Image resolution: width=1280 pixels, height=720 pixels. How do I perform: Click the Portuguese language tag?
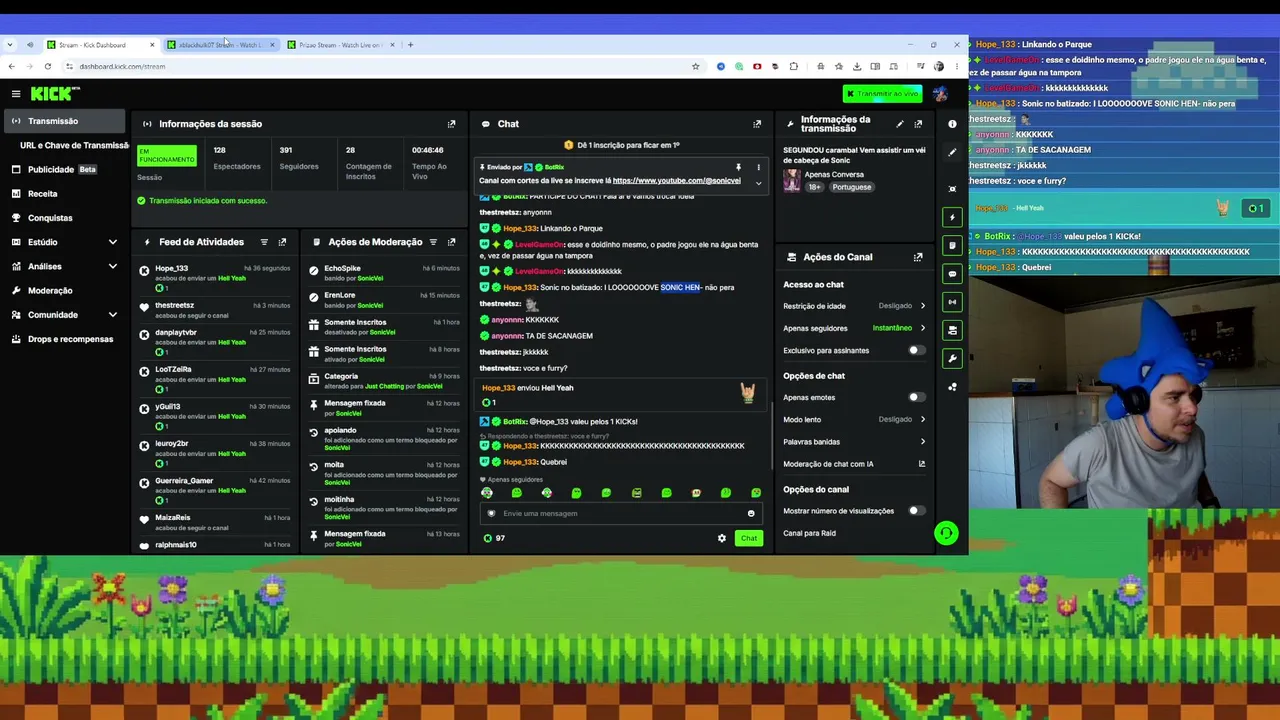[851, 187]
